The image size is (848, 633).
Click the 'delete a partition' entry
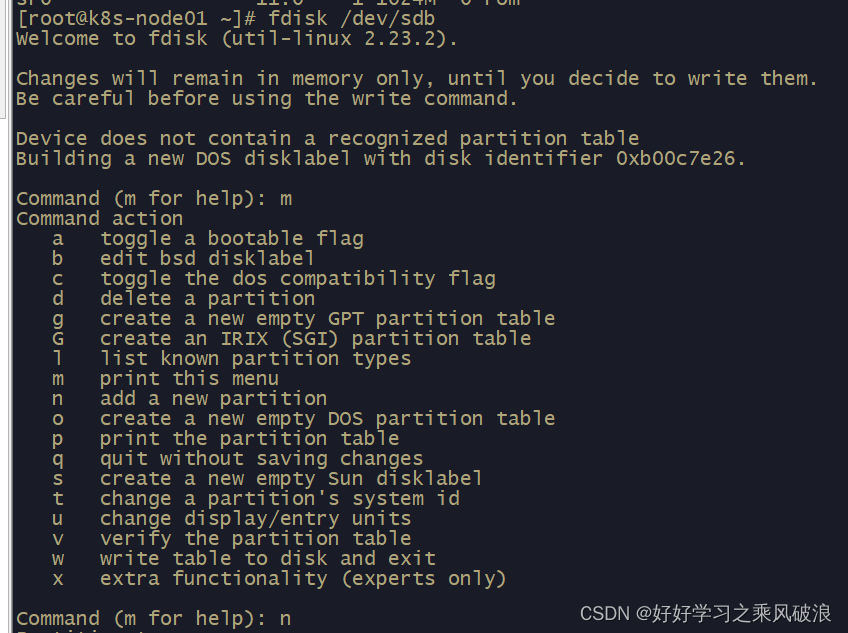pyautogui.click(x=183, y=299)
